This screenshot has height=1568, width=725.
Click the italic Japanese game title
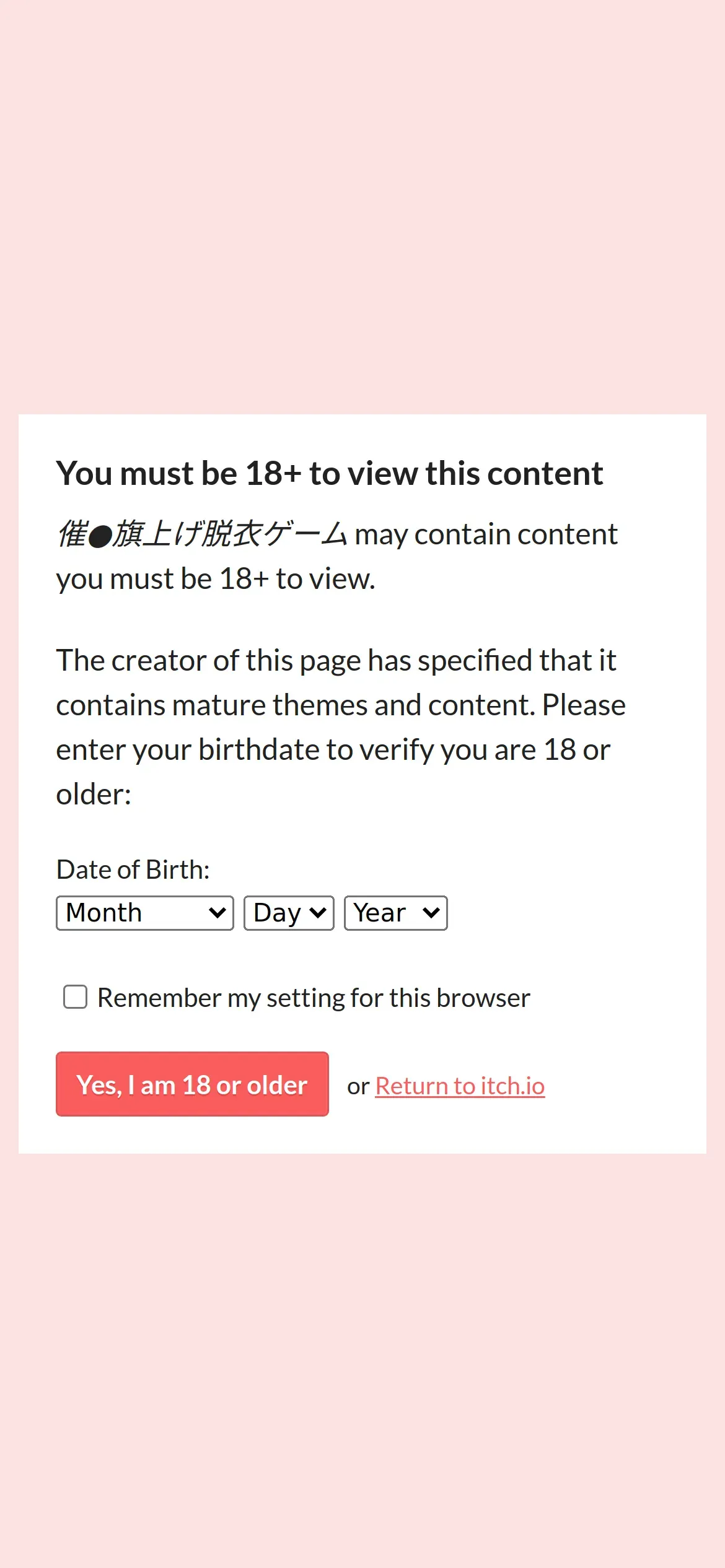(x=201, y=534)
